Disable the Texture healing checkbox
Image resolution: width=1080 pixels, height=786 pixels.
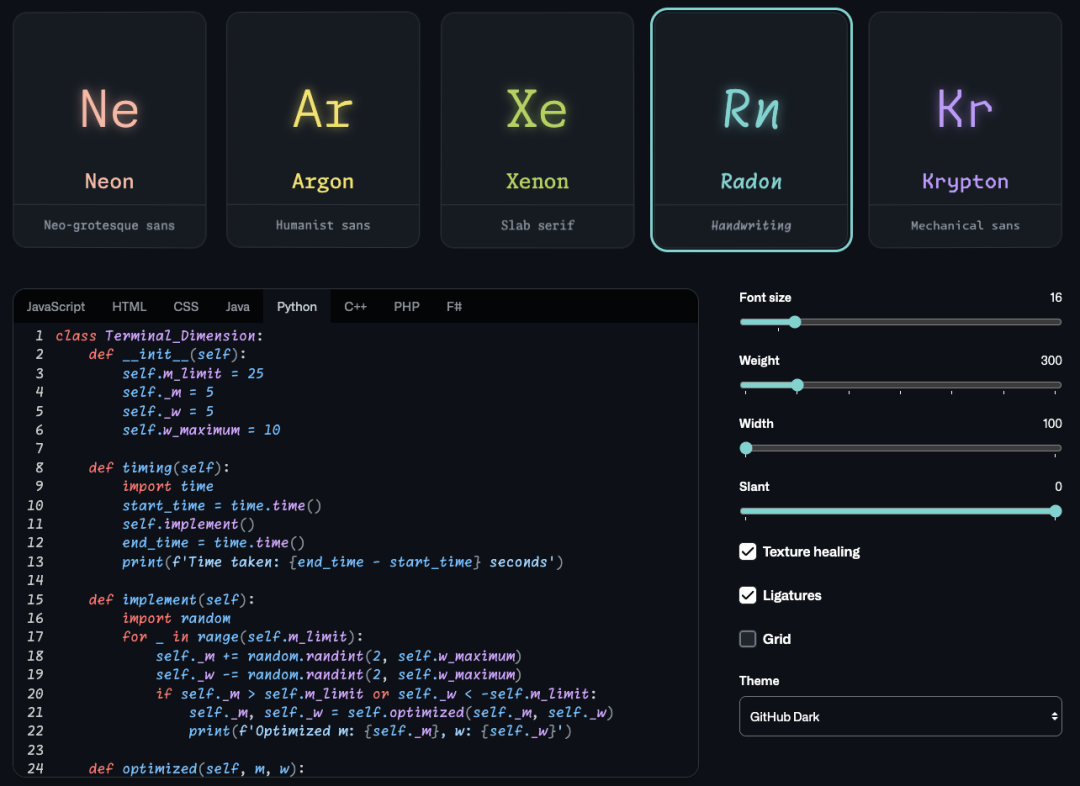pyautogui.click(x=747, y=552)
